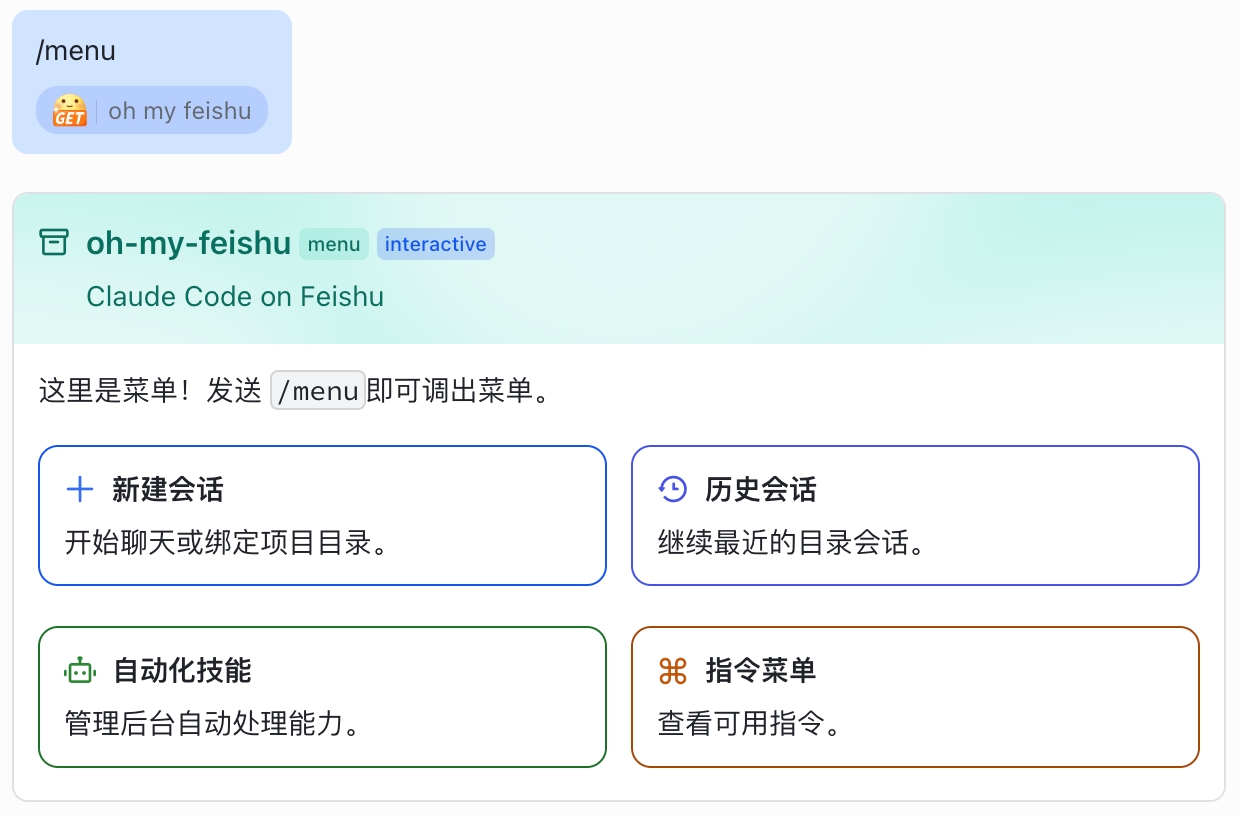This screenshot has height=816, width=1240.
Task: Open the 新建会话 card
Action: (322, 515)
